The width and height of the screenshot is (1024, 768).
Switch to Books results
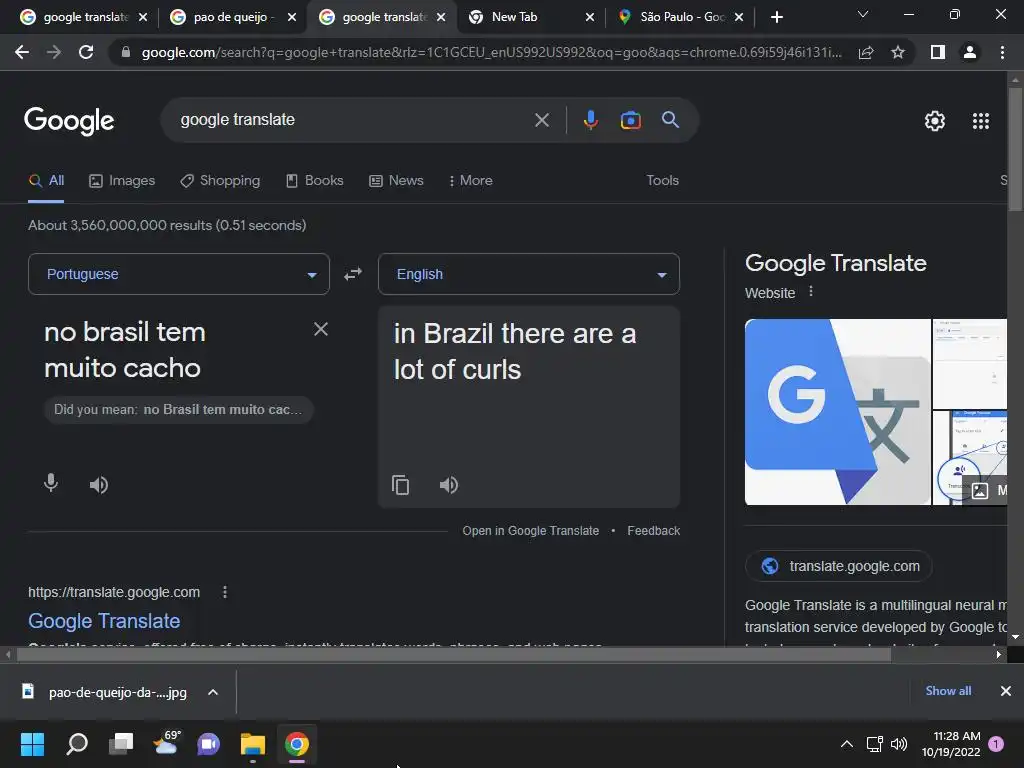[315, 180]
